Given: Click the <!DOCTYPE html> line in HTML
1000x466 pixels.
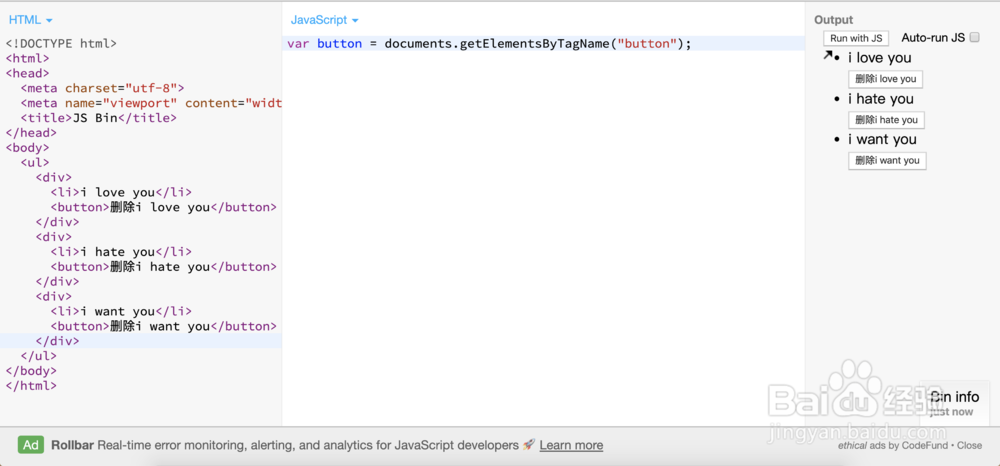Looking at the screenshot, I should [61, 44].
